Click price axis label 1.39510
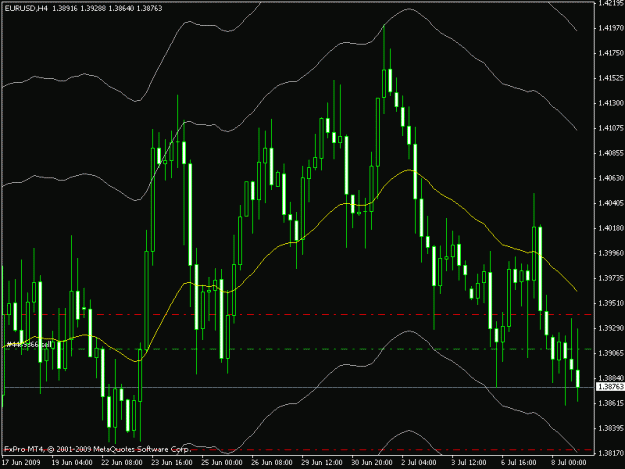 [x=611, y=303]
